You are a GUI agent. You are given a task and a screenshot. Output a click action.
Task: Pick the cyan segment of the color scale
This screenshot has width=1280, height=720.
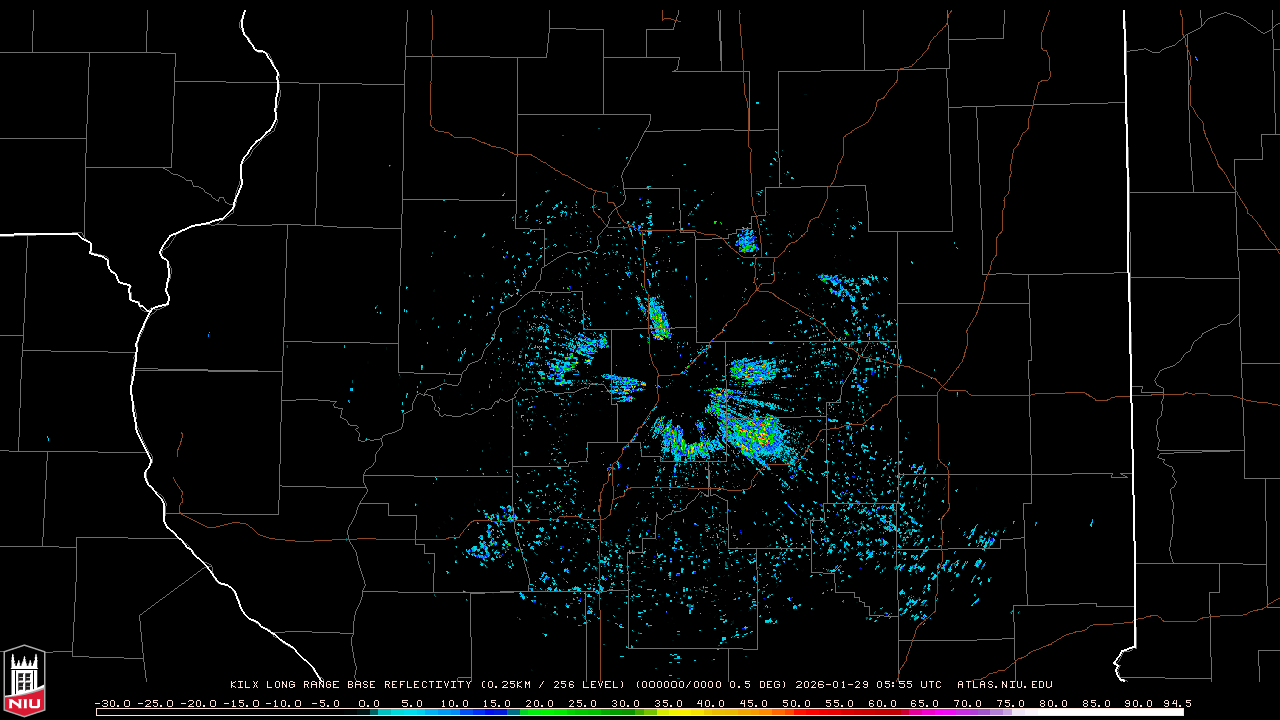(420, 712)
